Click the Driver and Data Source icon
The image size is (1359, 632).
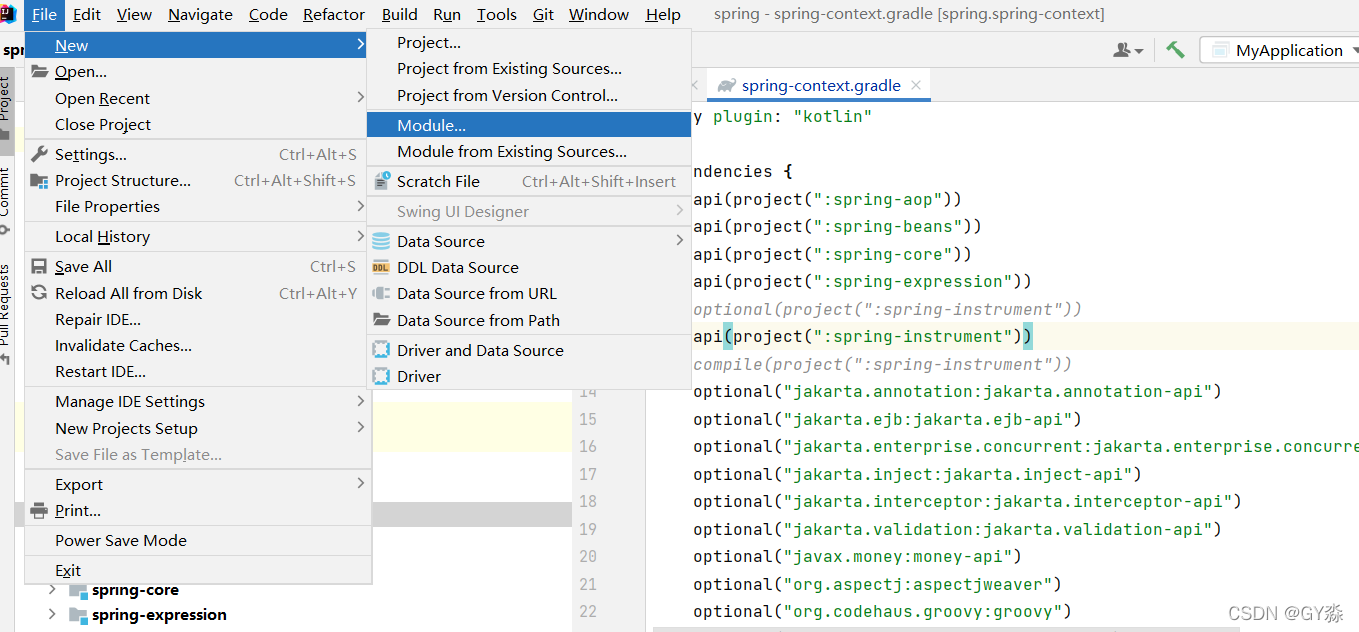click(381, 350)
